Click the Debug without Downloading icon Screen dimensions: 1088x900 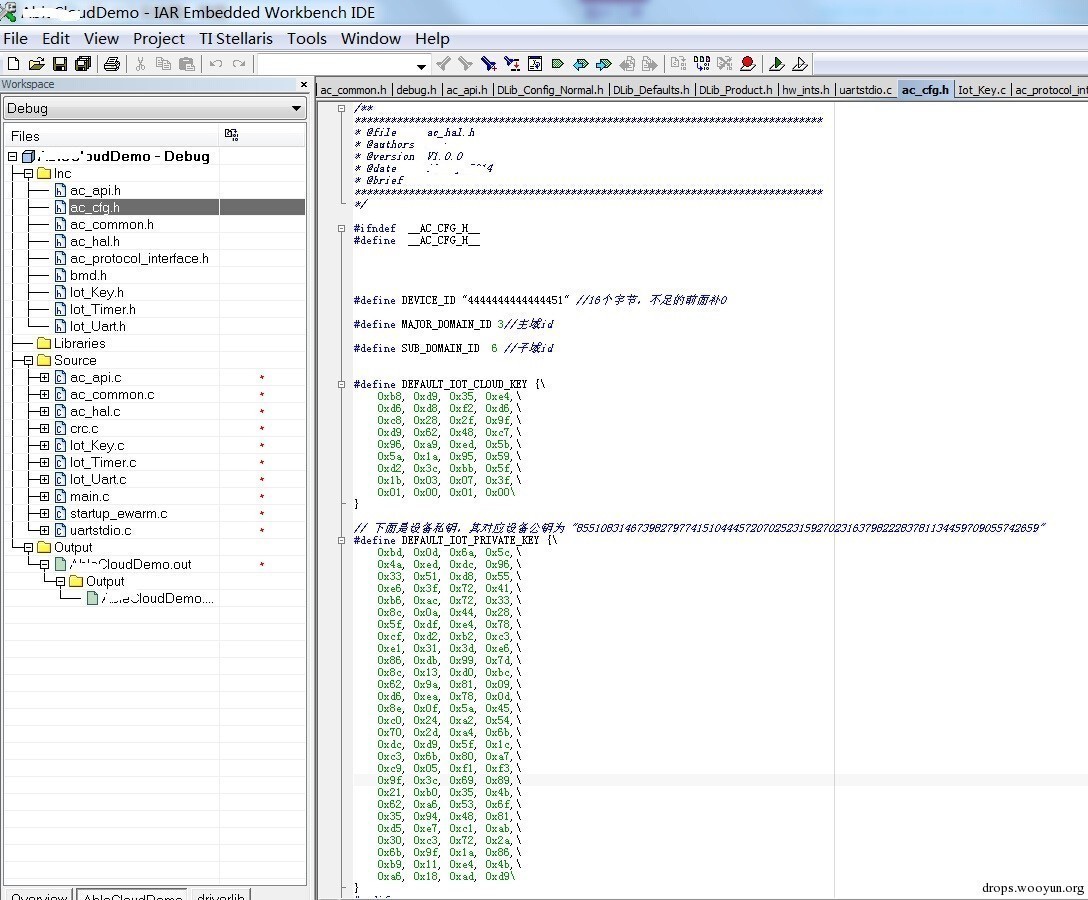pyautogui.click(x=800, y=64)
